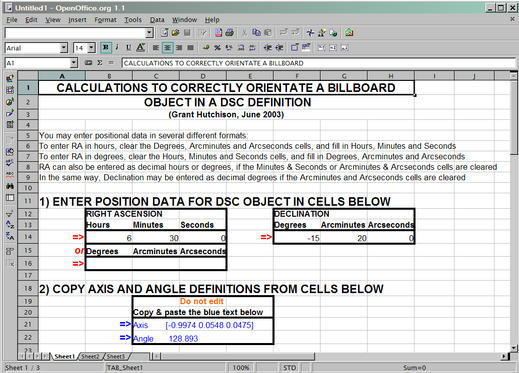The width and height of the screenshot is (519, 373).
Task: Click the vertical scrollbar thumb
Action: click(x=514, y=117)
